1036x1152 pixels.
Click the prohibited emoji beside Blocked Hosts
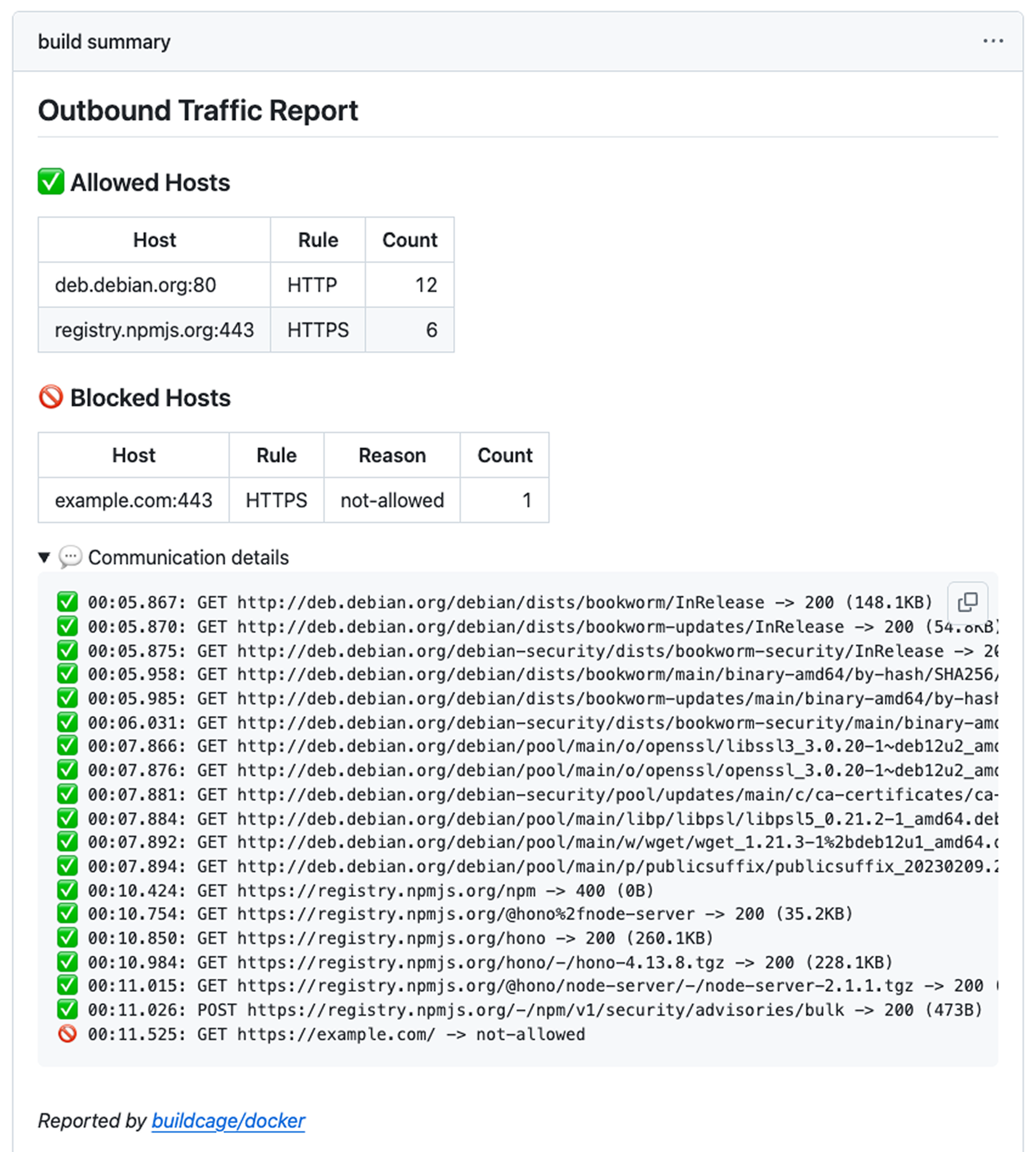click(x=51, y=397)
